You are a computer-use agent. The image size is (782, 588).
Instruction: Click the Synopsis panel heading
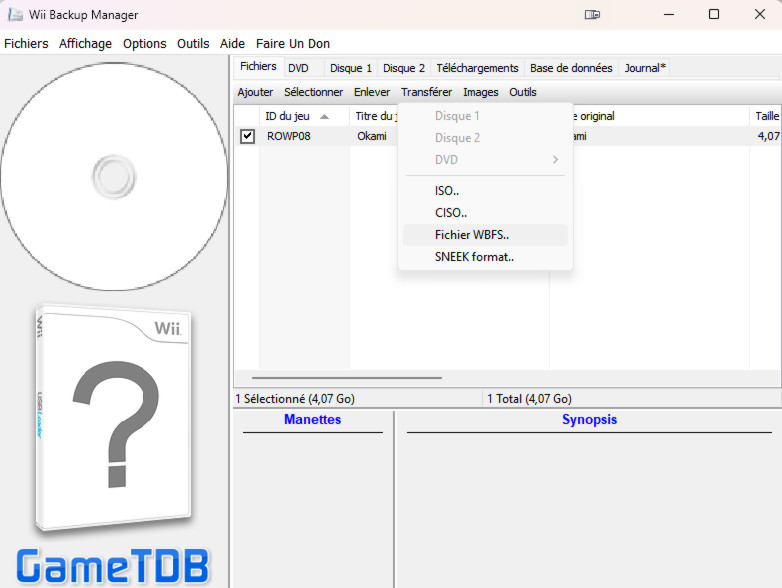(x=589, y=419)
